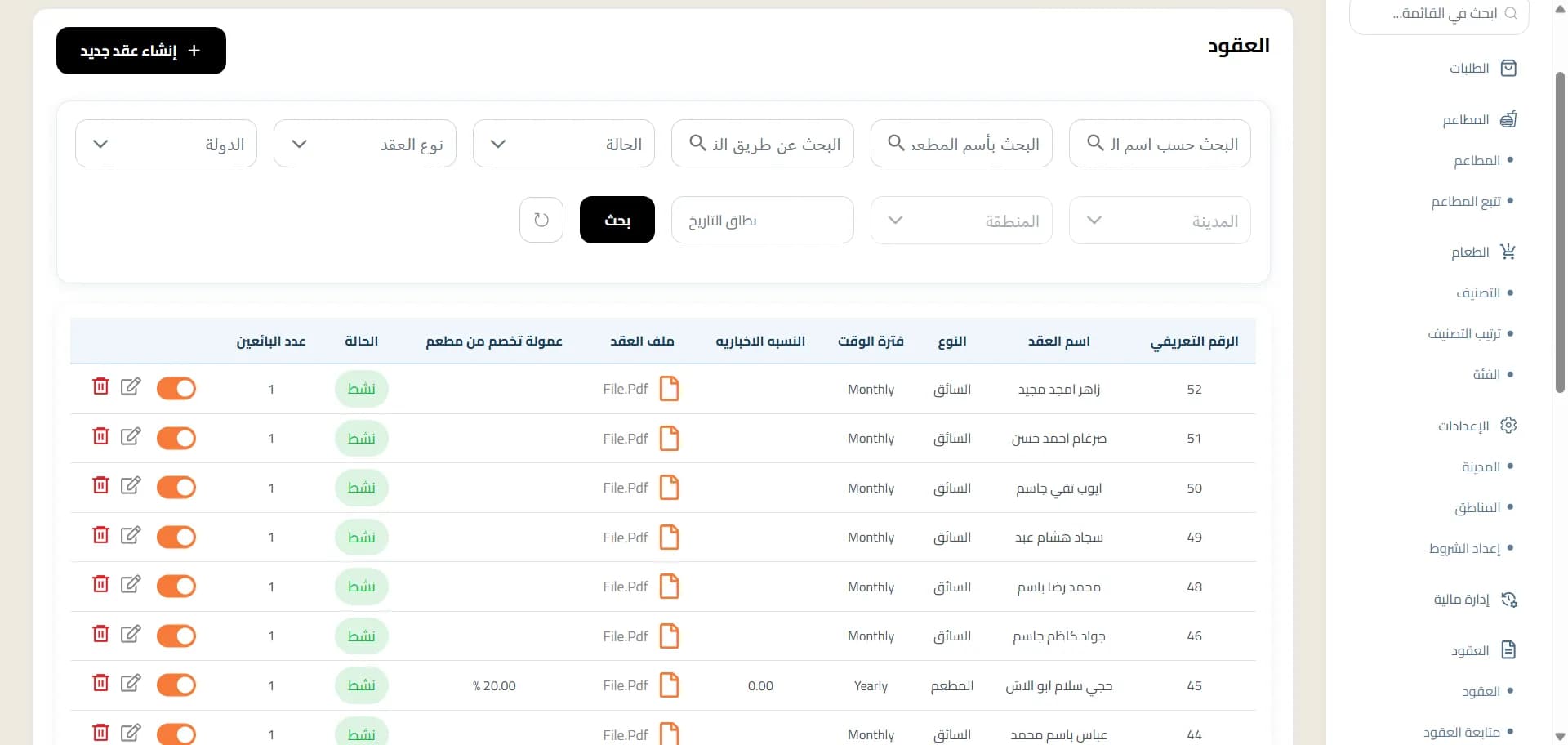Click the black بحث search button

tap(617, 220)
